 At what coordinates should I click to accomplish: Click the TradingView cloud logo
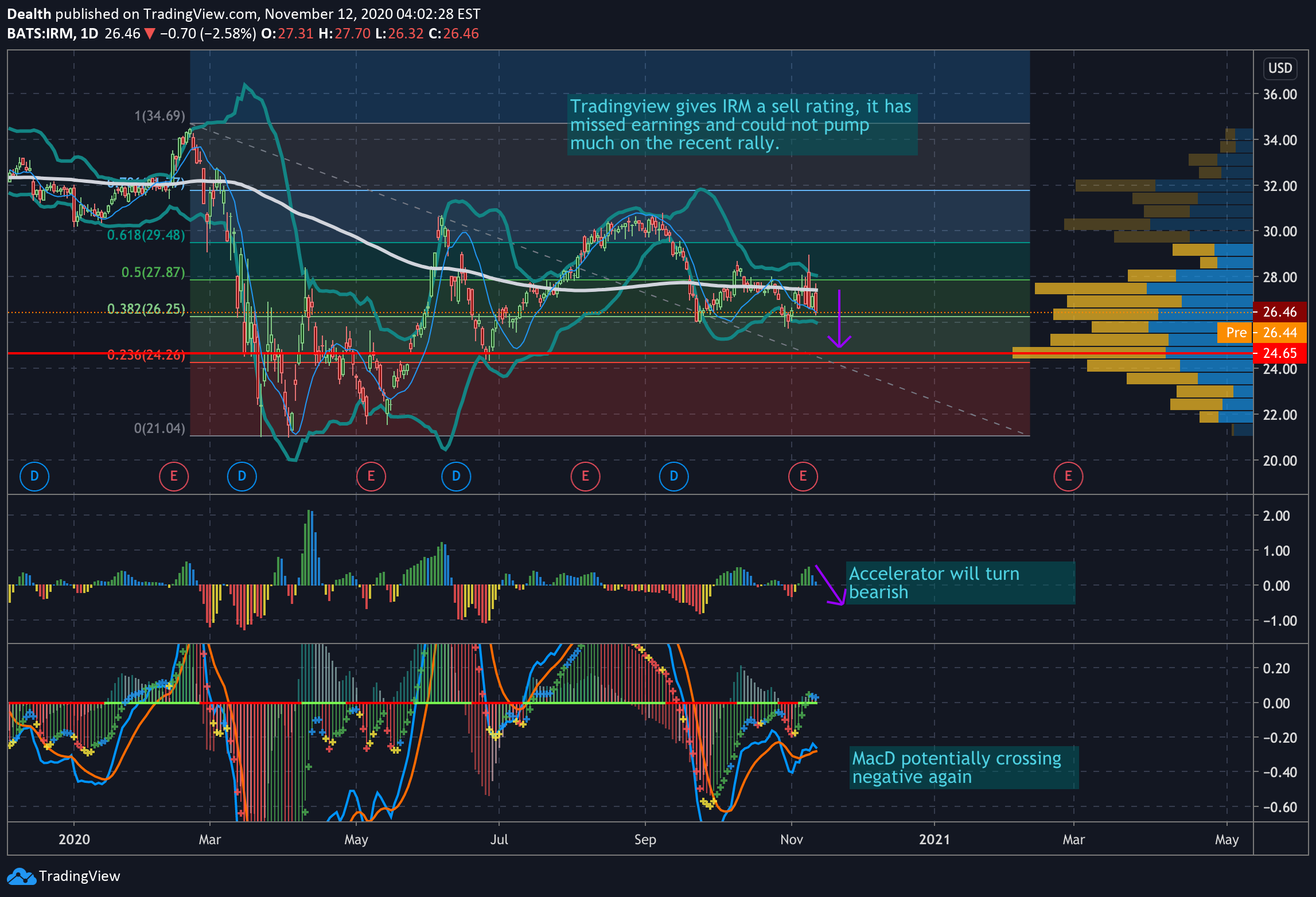tap(21, 876)
